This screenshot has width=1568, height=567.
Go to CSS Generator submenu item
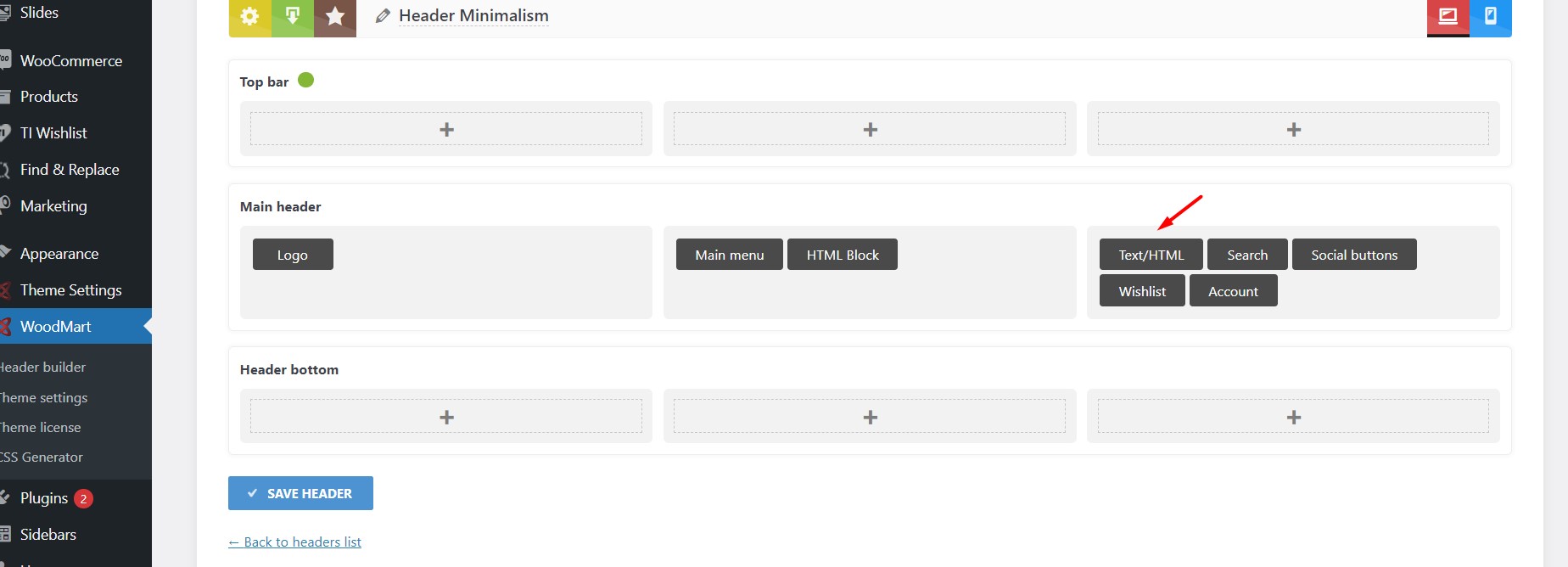coord(42,457)
